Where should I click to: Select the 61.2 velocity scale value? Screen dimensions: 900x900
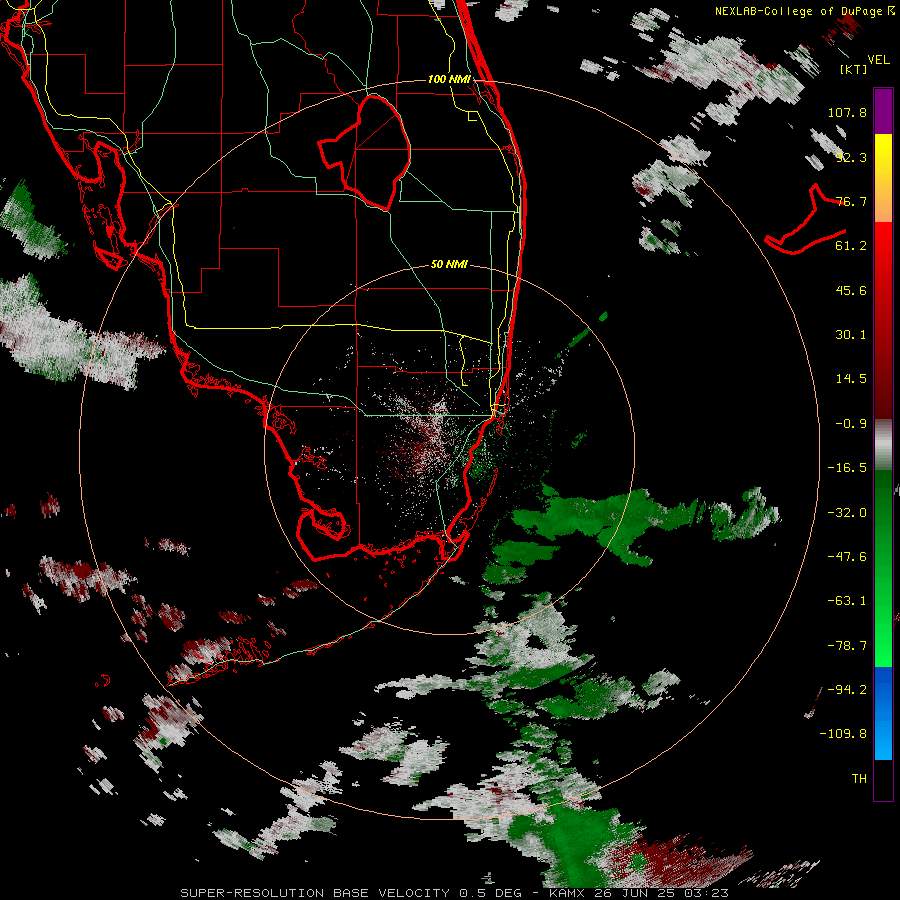tap(851, 246)
